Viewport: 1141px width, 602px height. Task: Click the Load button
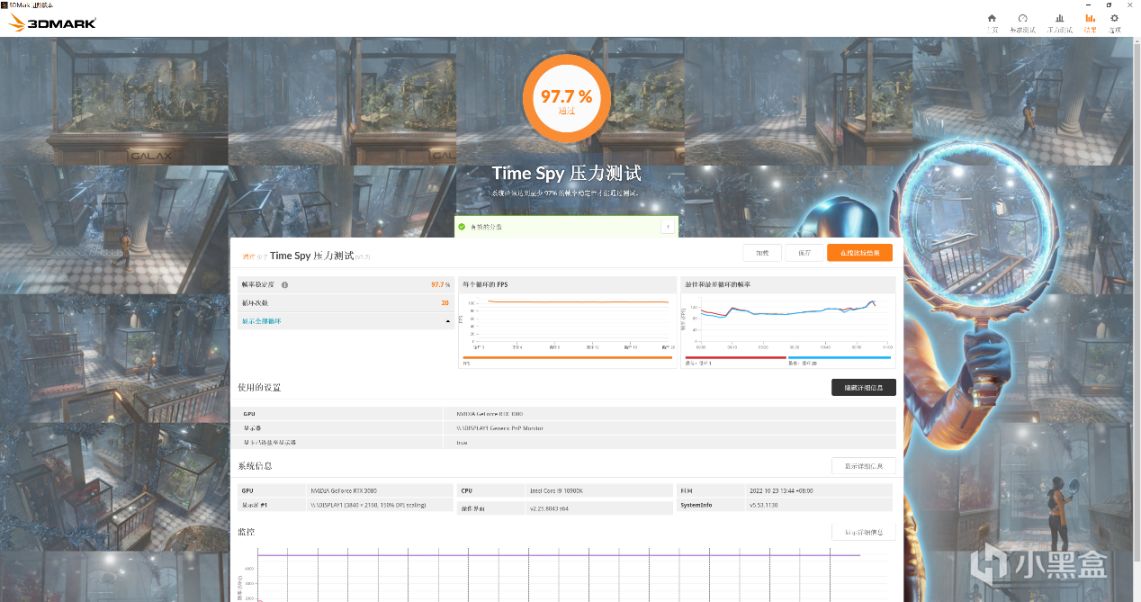(x=762, y=253)
